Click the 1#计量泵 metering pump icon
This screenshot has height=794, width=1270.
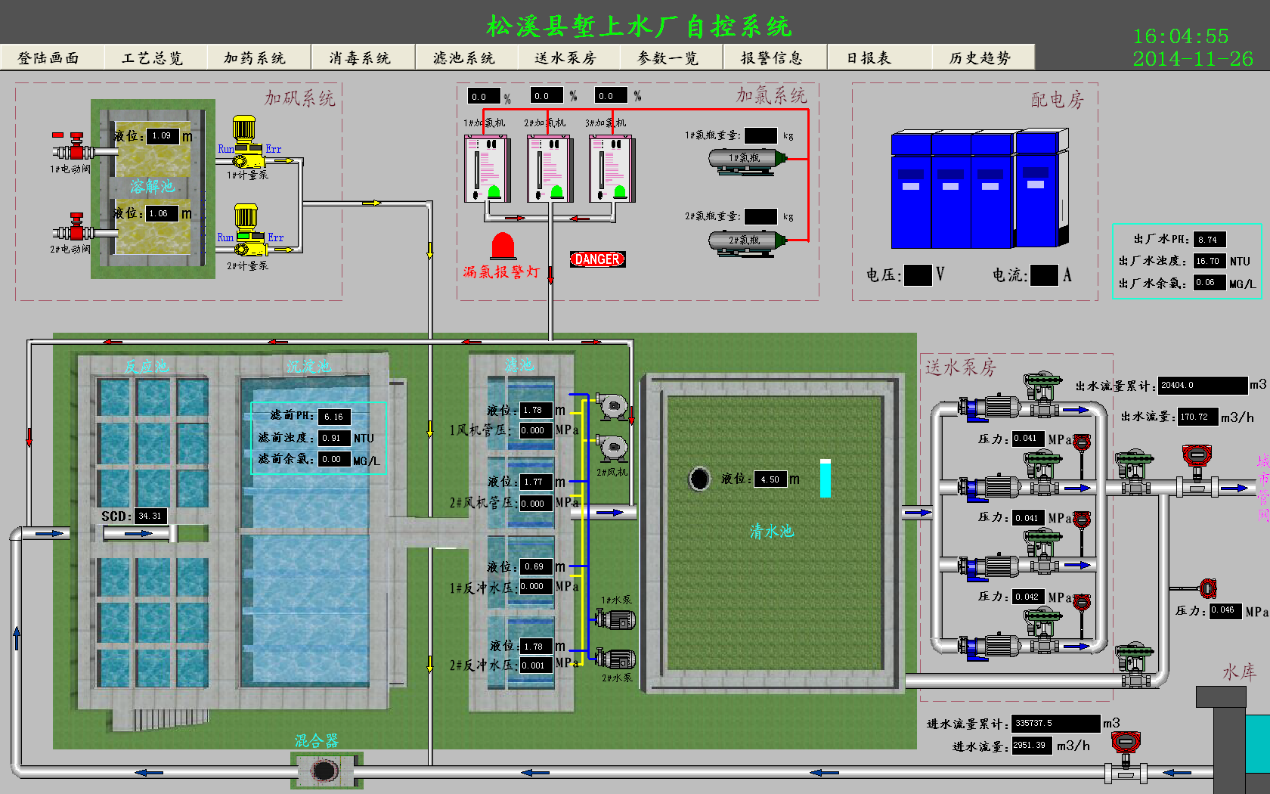point(246,142)
